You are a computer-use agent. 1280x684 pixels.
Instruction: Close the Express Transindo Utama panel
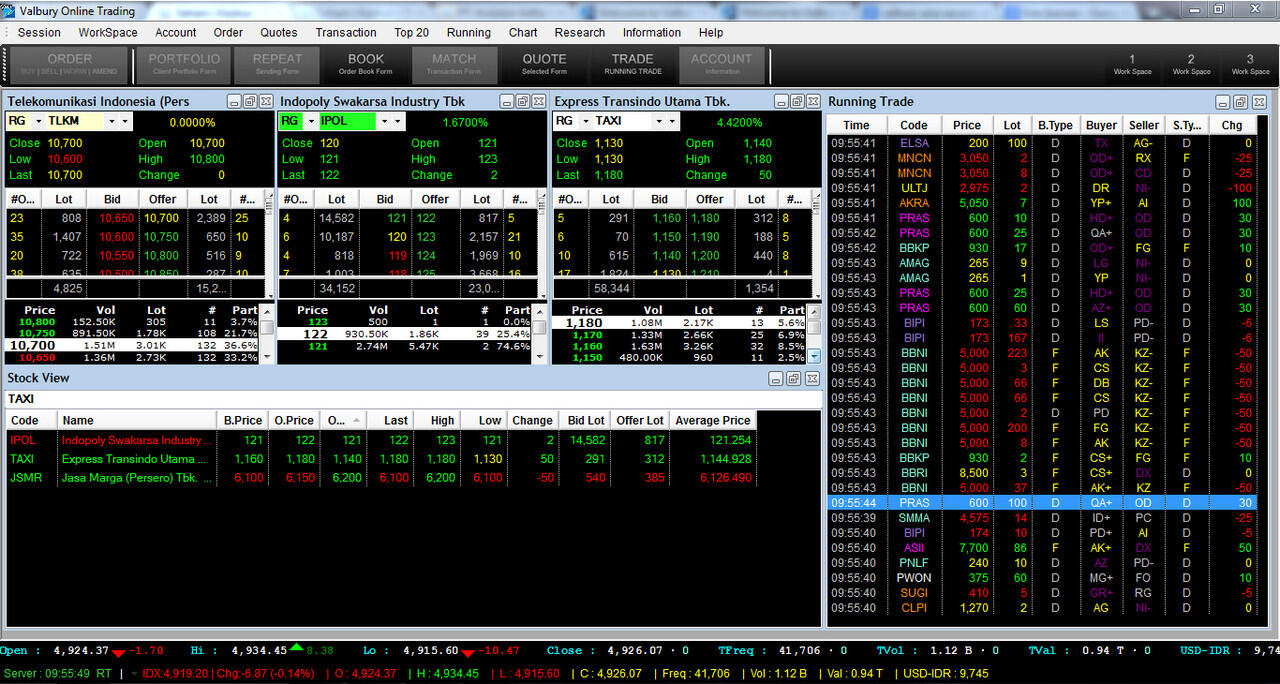(x=814, y=101)
